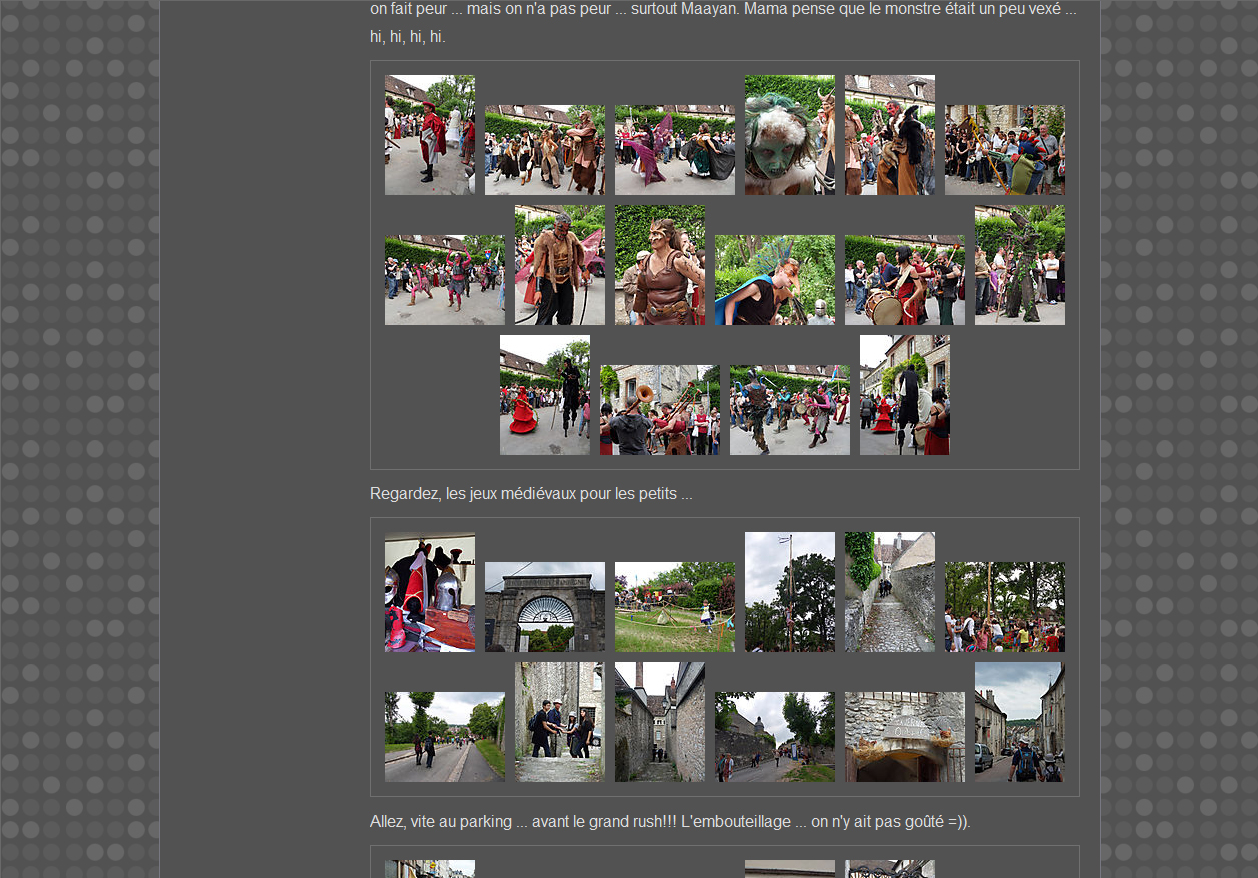Open close-up of woman in brown leather
The height and width of the screenshot is (878, 1258).
click(659, 265)
